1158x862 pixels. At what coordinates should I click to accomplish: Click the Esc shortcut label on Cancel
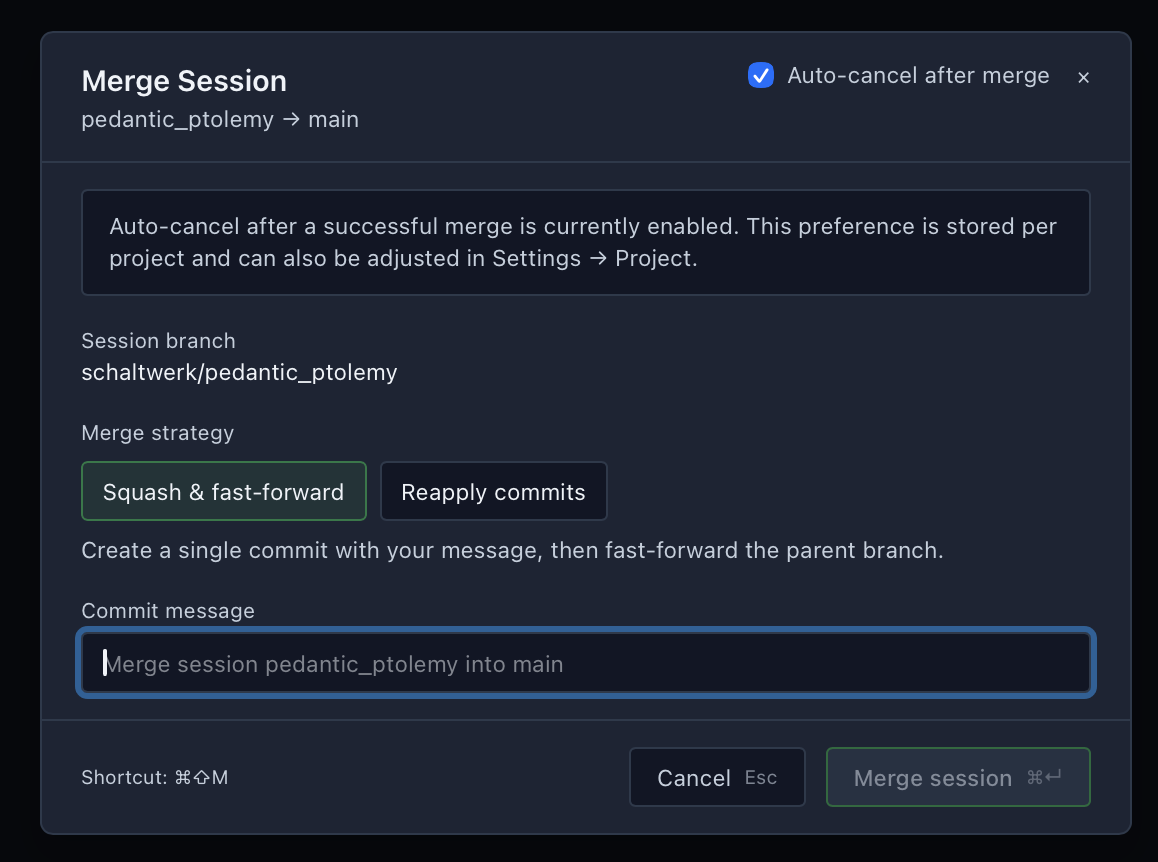(760, 777)
